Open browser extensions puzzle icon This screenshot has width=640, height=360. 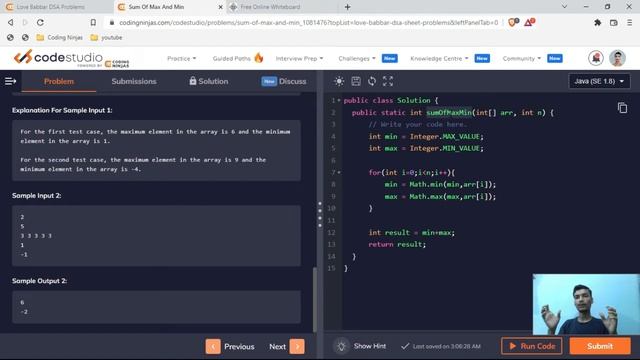point(598,23)
